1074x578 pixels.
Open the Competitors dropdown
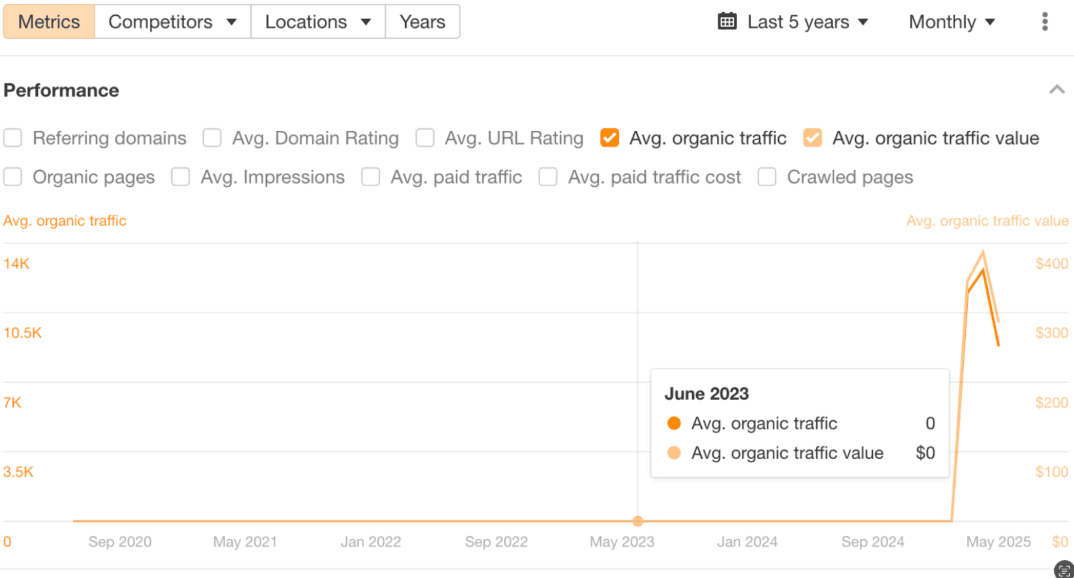pos(170,21)
